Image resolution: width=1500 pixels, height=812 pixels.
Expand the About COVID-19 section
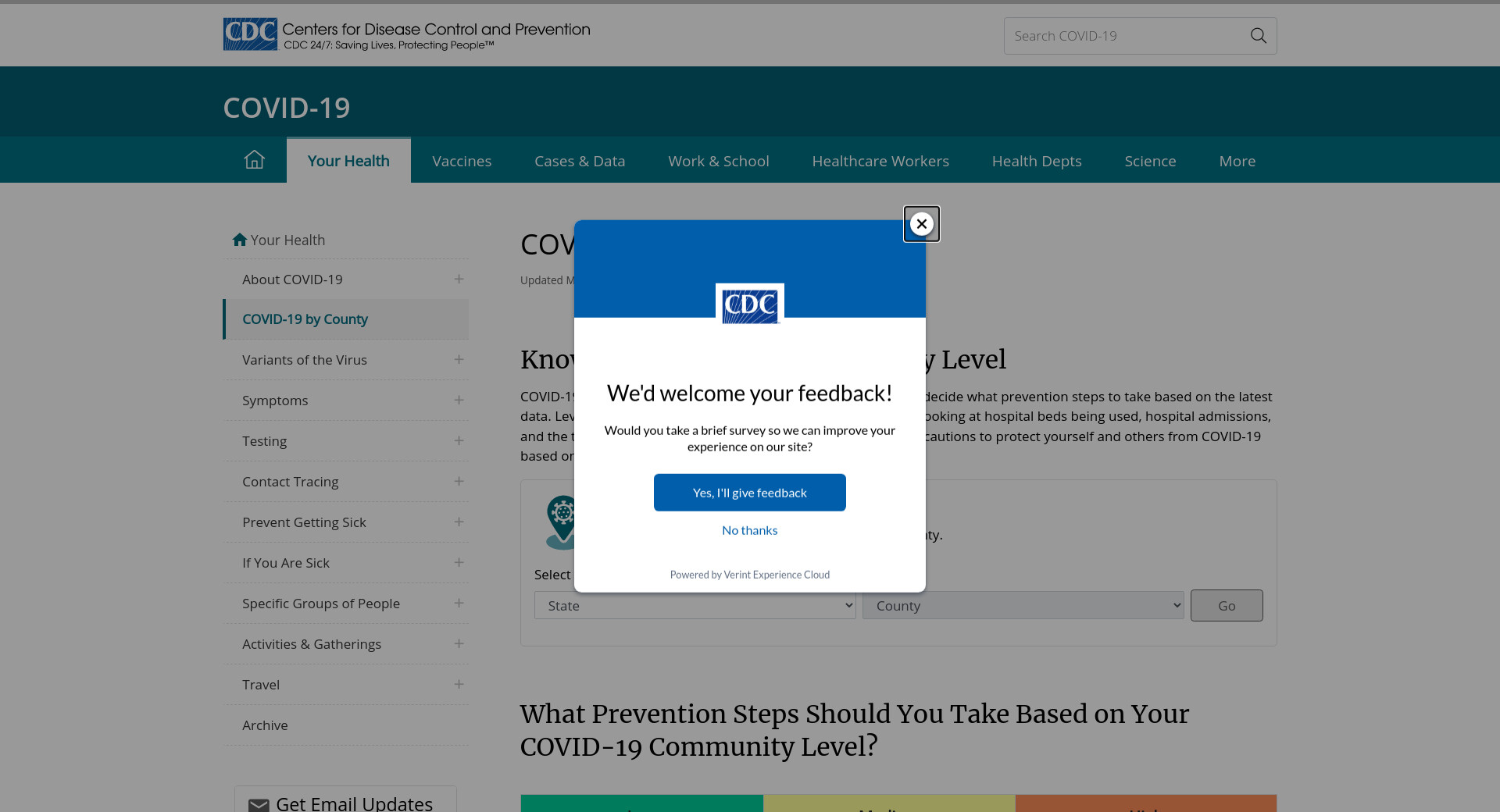click(x=459, y=280)
